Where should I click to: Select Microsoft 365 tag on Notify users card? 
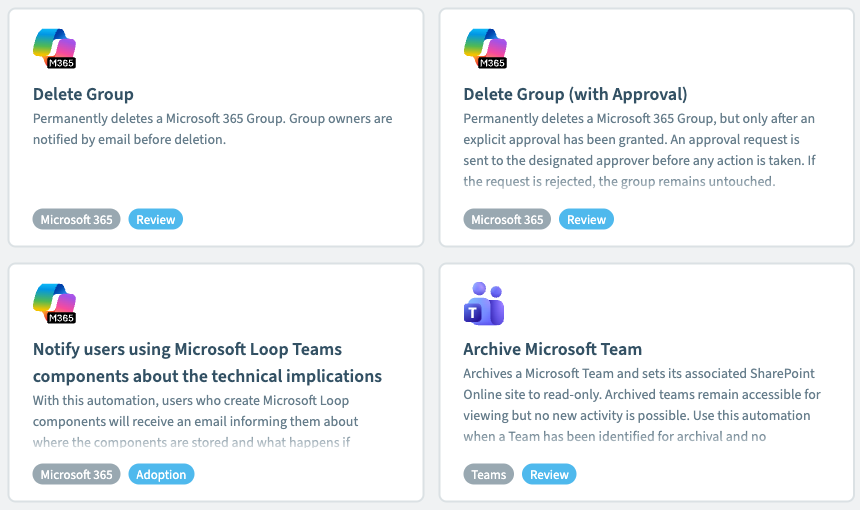pos(76,474)
